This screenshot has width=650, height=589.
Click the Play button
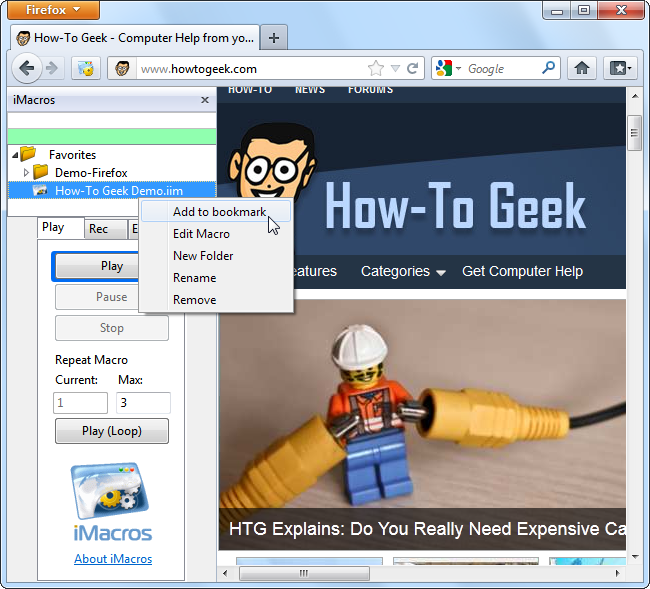pos(97,266)
